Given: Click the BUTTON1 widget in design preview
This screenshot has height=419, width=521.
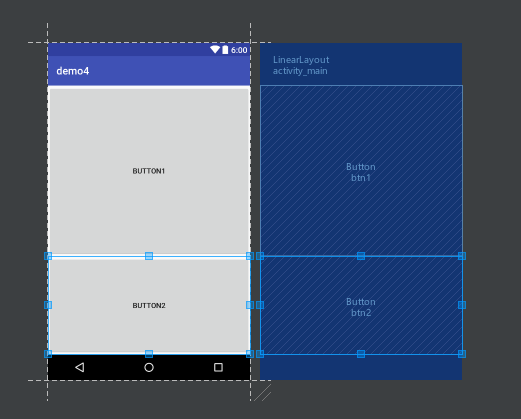Looking at the screenshot, I should tap(149, 171).
